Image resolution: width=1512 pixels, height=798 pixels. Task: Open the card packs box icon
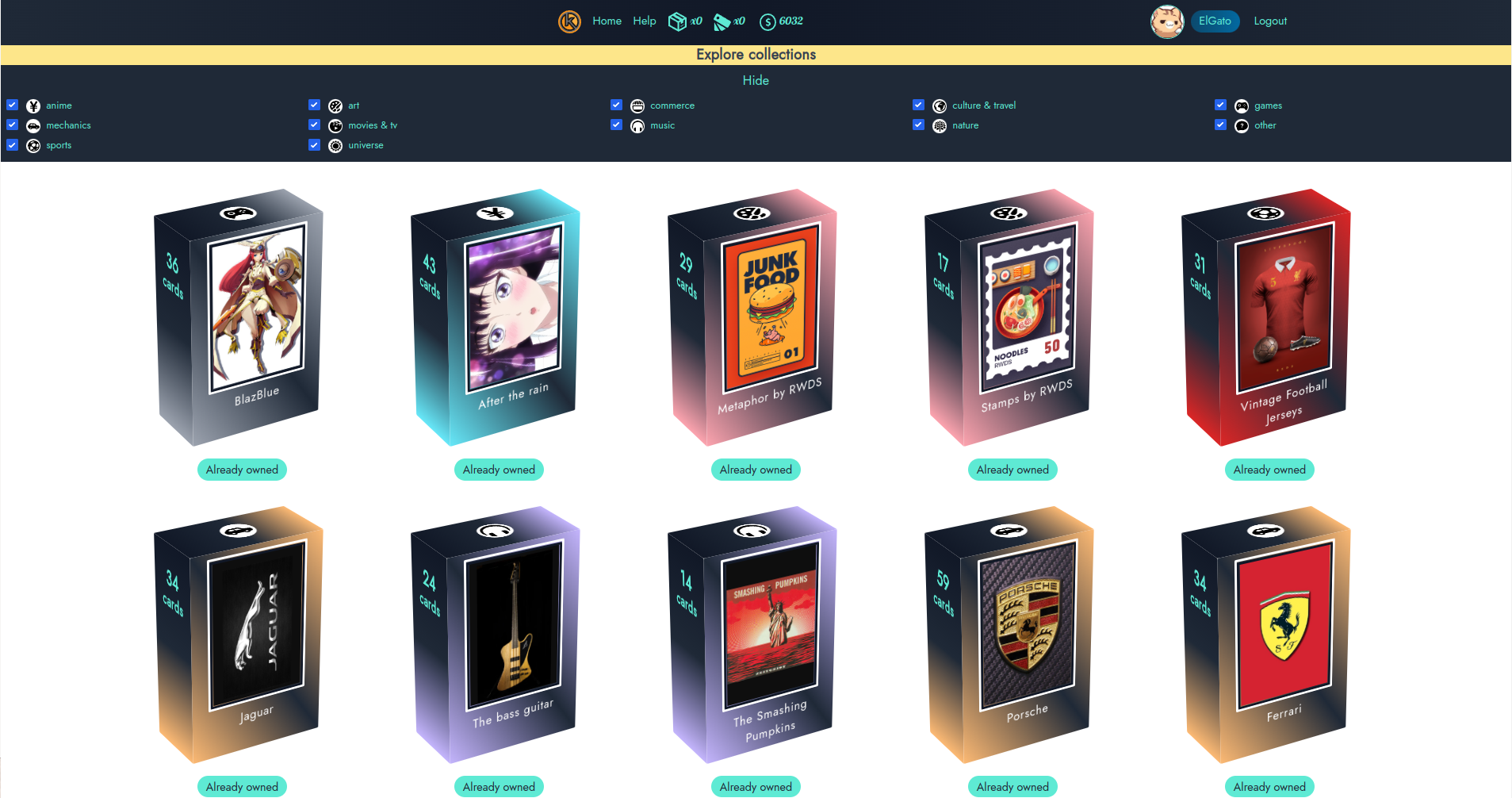pos(677,21)
